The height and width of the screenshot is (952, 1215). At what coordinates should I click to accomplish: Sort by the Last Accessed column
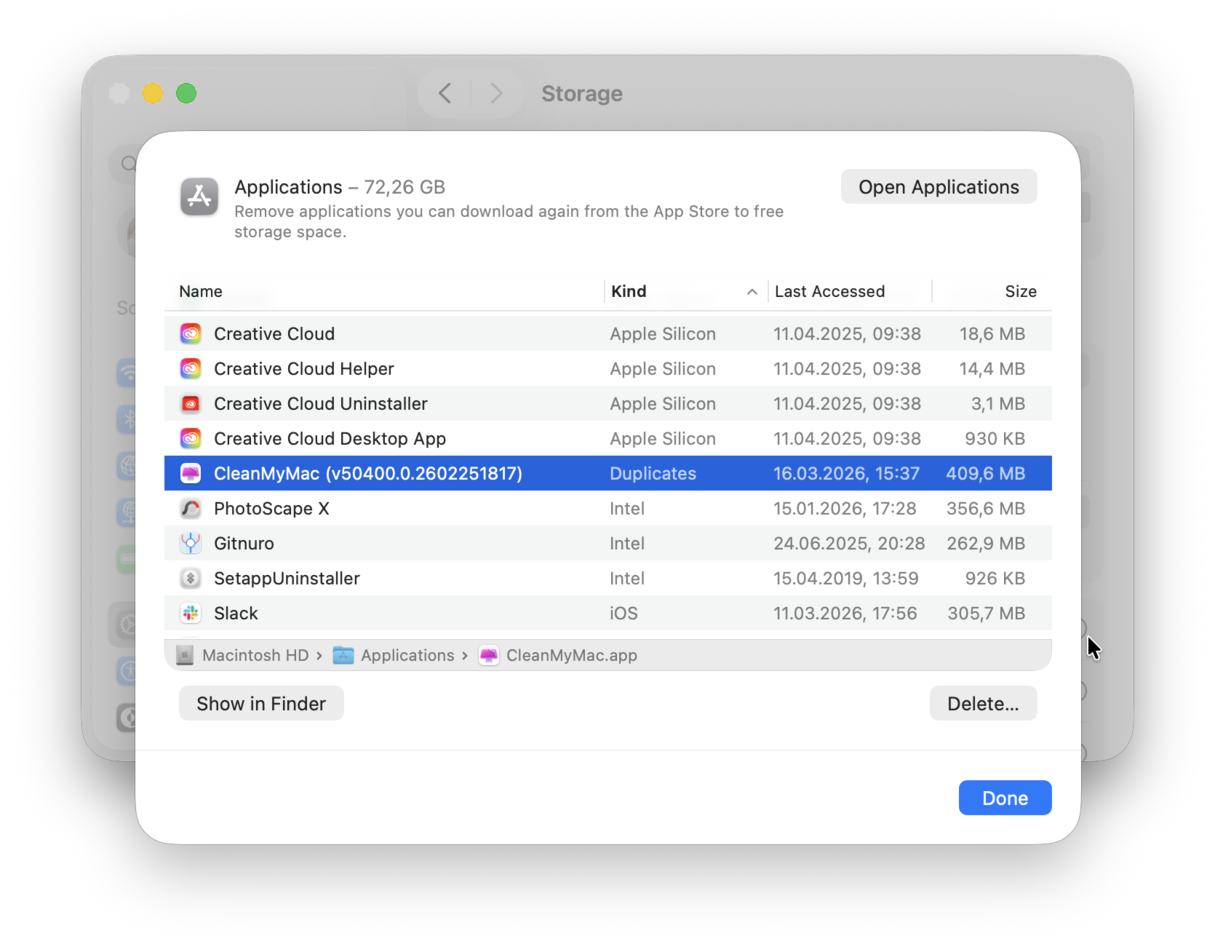click(829, 291)
